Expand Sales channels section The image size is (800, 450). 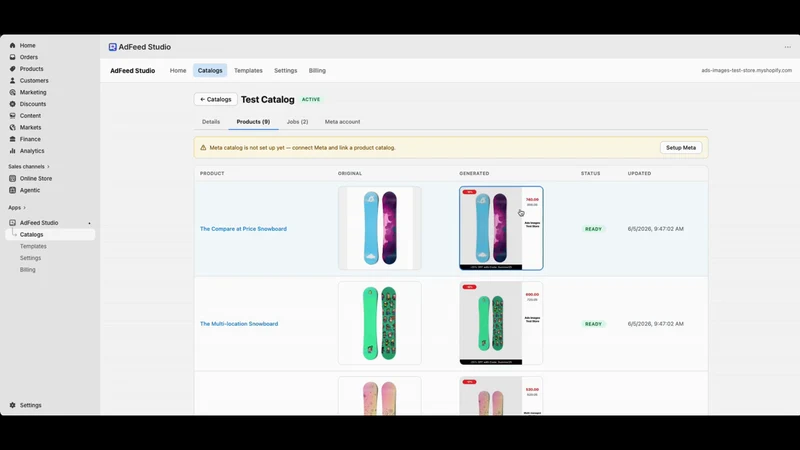pos(29,166)
